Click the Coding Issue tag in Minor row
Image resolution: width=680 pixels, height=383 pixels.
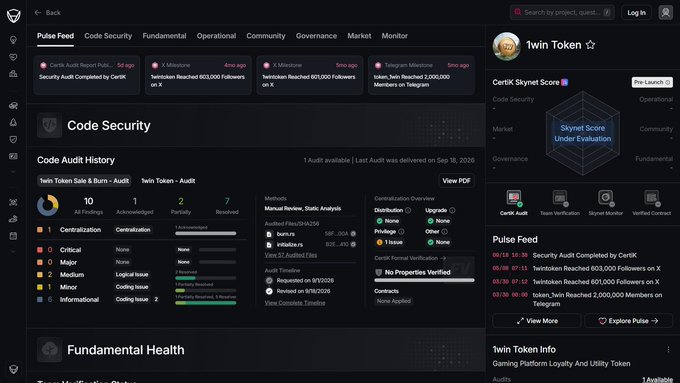pyautogui.click(x=132, y=287)
